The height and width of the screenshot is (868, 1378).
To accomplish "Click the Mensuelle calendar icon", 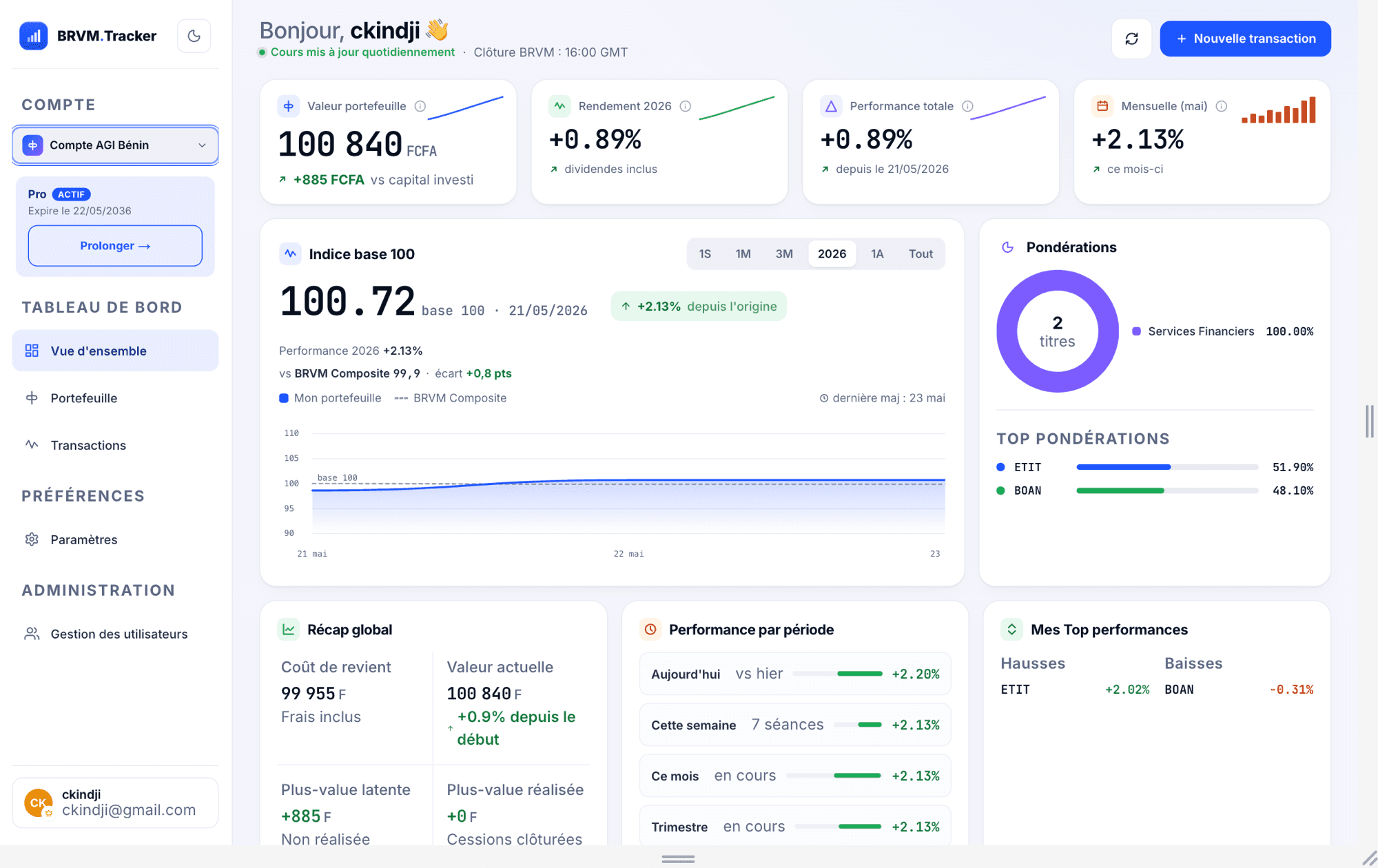I will pyautogui.click(x=1102, y=106).
